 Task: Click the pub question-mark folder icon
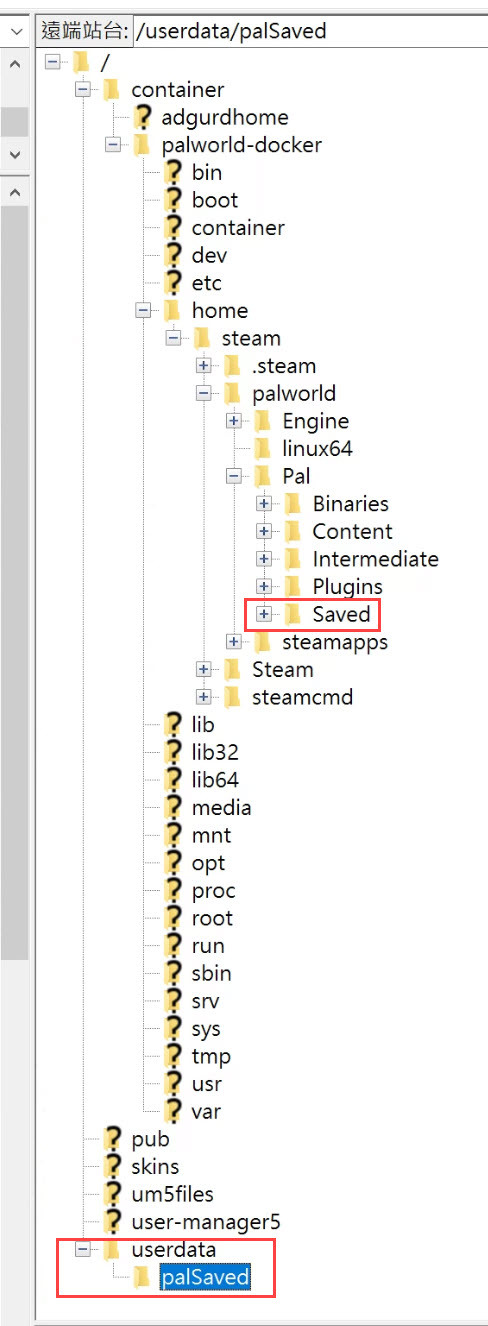tap(113, 1138)
